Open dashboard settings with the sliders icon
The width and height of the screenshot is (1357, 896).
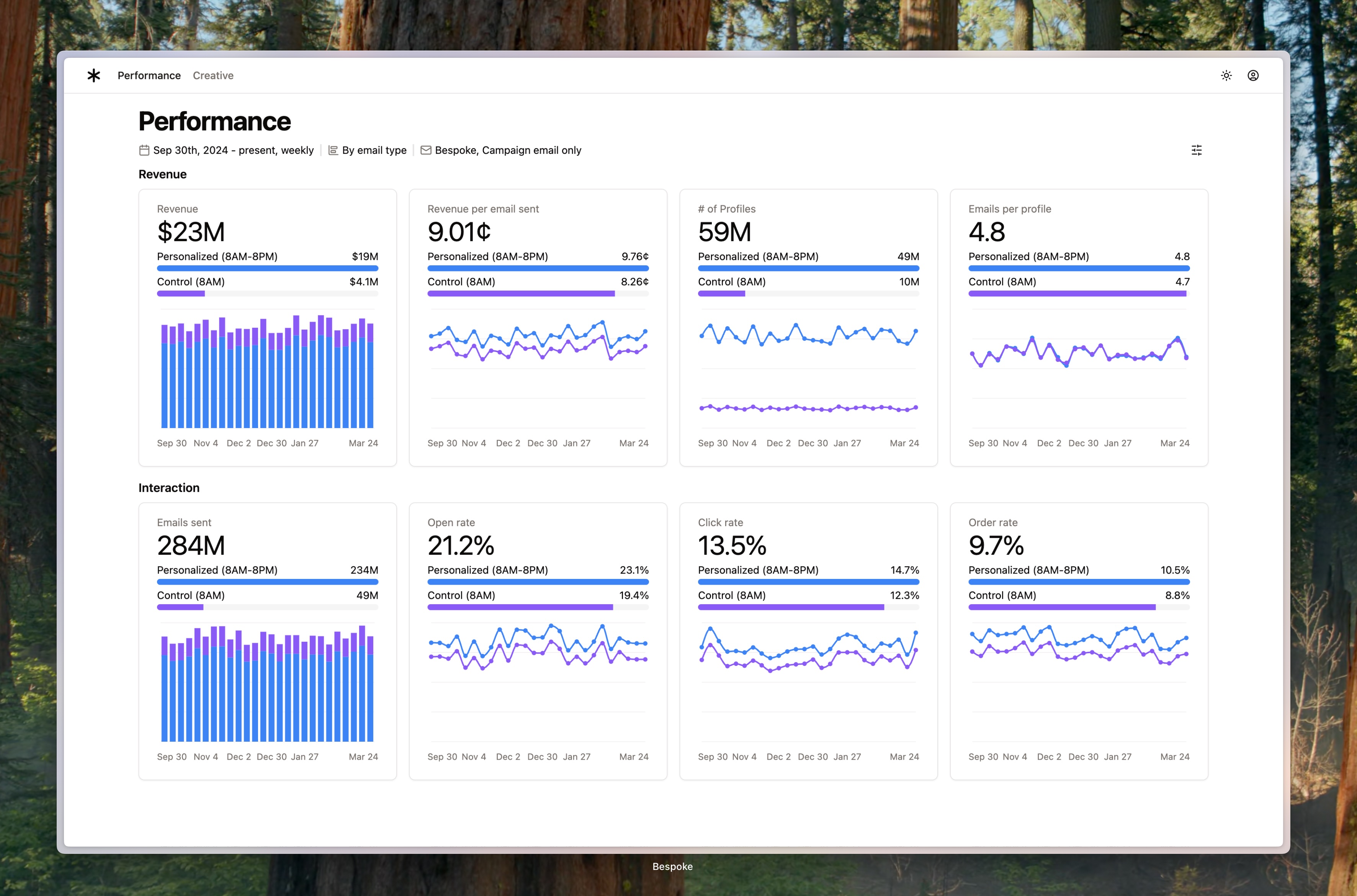click(x=1197, y=150)
